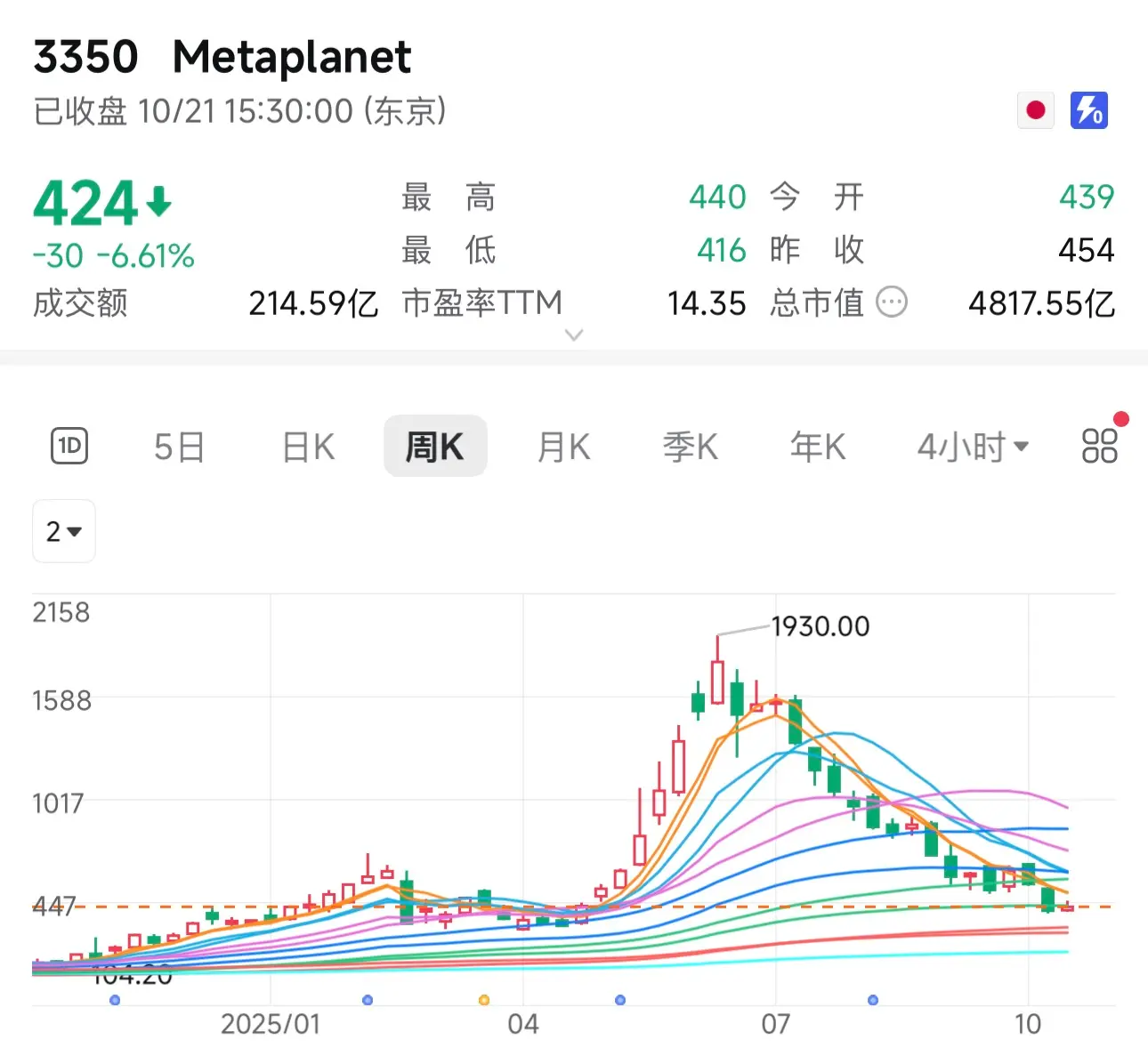Switch to the 月K monthly chart tab
Viewport: 1148px width, 1064px height.
563,446
